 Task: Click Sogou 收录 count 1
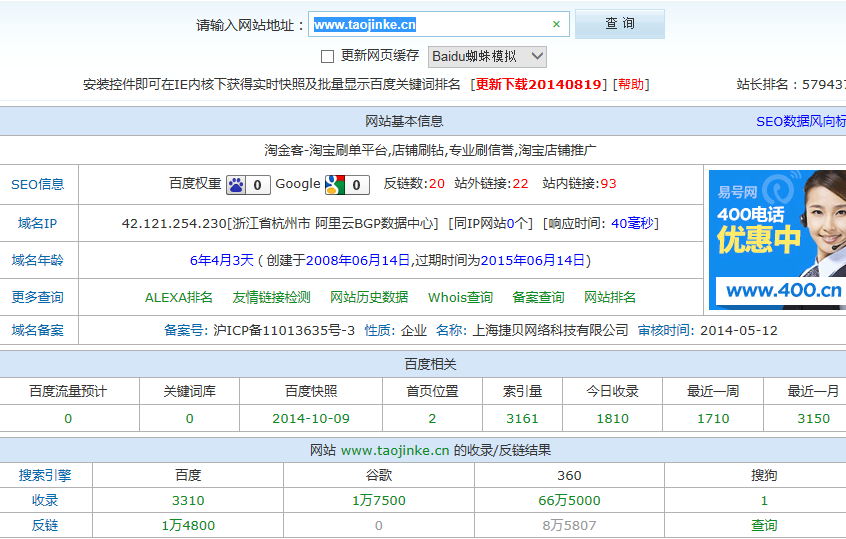764,501
